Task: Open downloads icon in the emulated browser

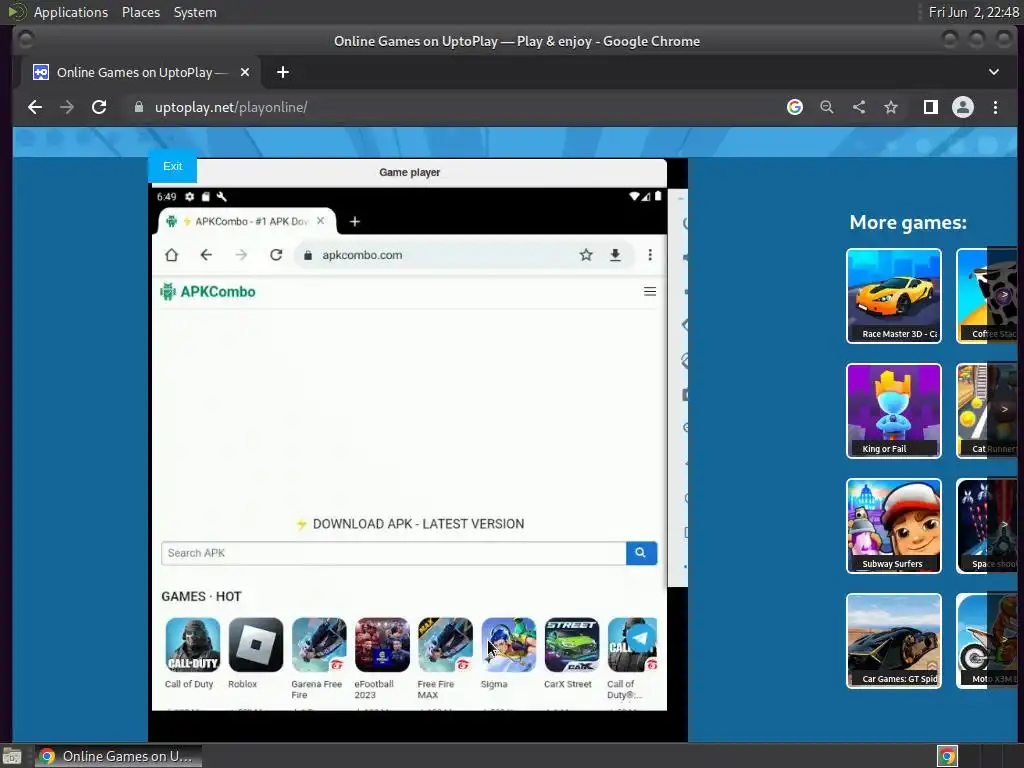Action: coord(615,255)
